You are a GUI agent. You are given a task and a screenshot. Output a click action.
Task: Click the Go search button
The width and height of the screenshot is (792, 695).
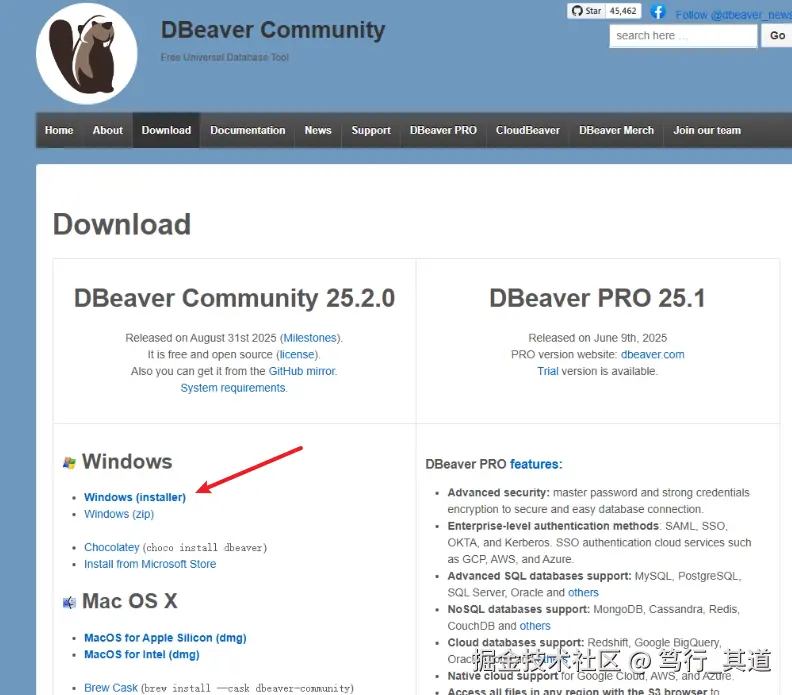[x=777, y=36]
